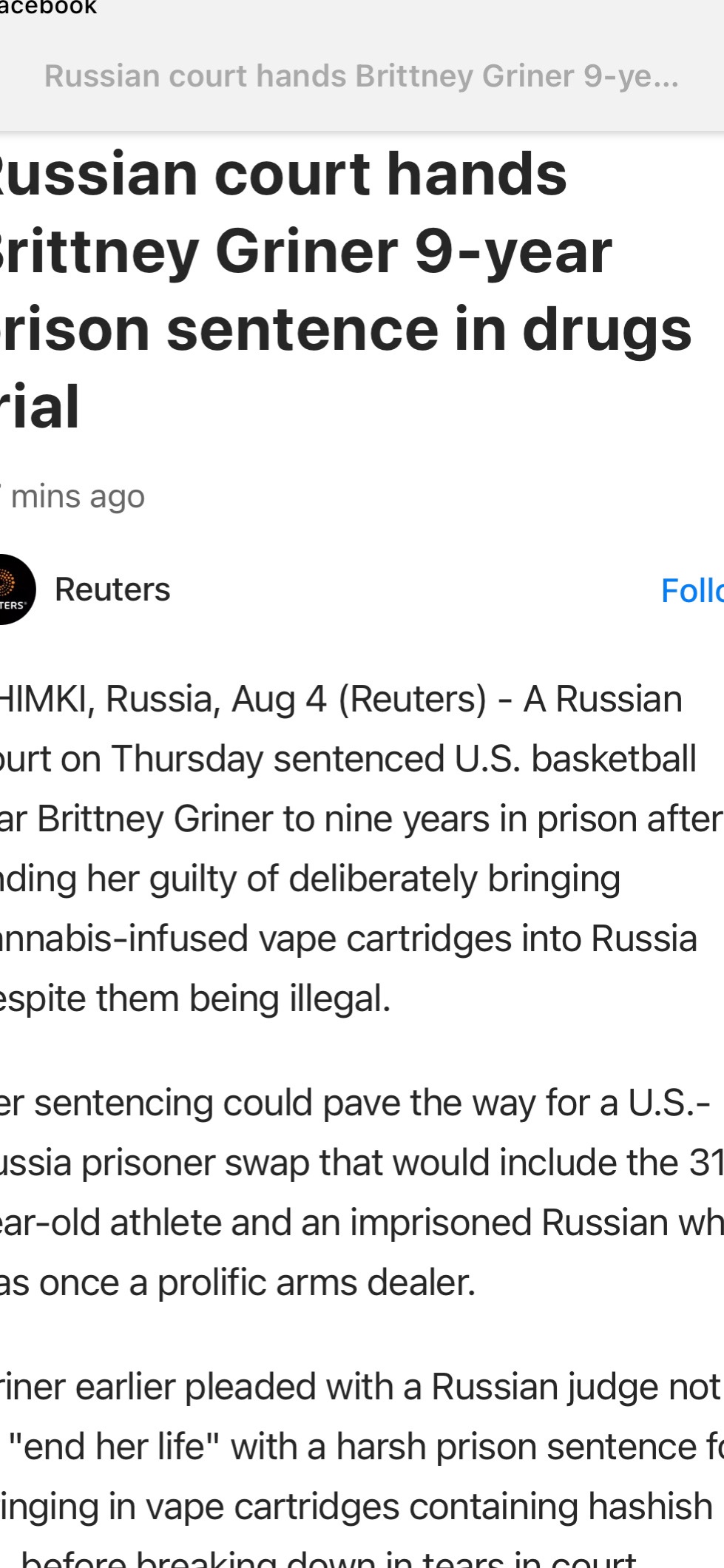Click the page title in the address bar

[x=361, y=76]
